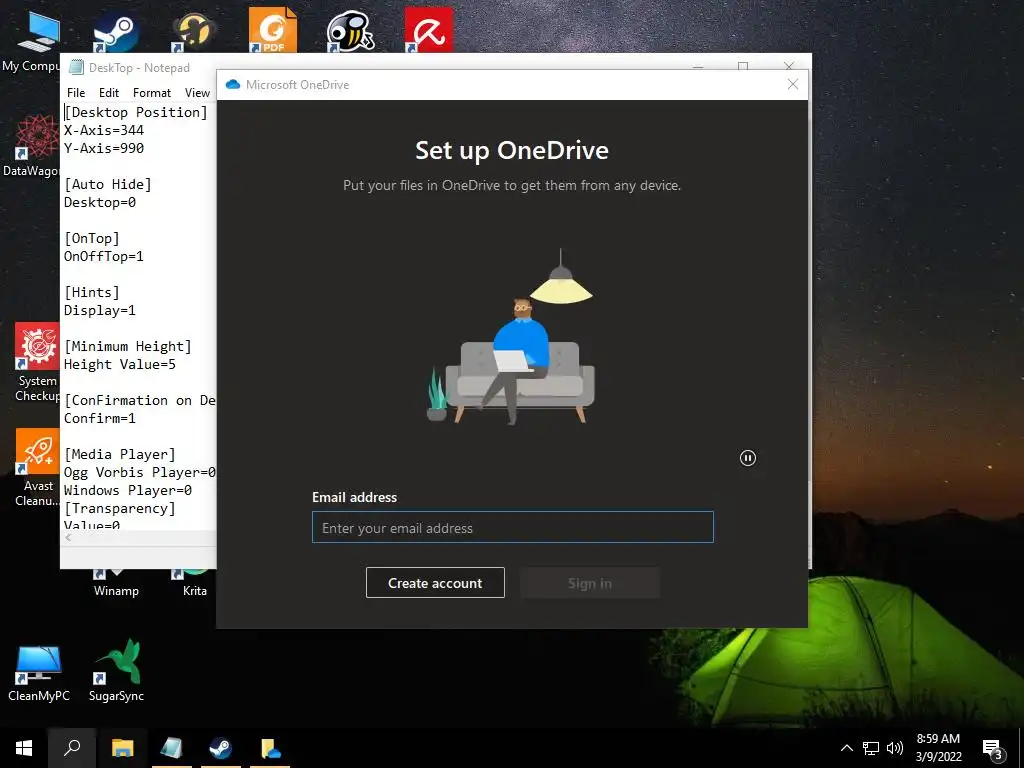This screenshot has width=1024, height=768.
Task: Click the "[Desktop Position]" line in Notepad
Action: click(135, 112)
